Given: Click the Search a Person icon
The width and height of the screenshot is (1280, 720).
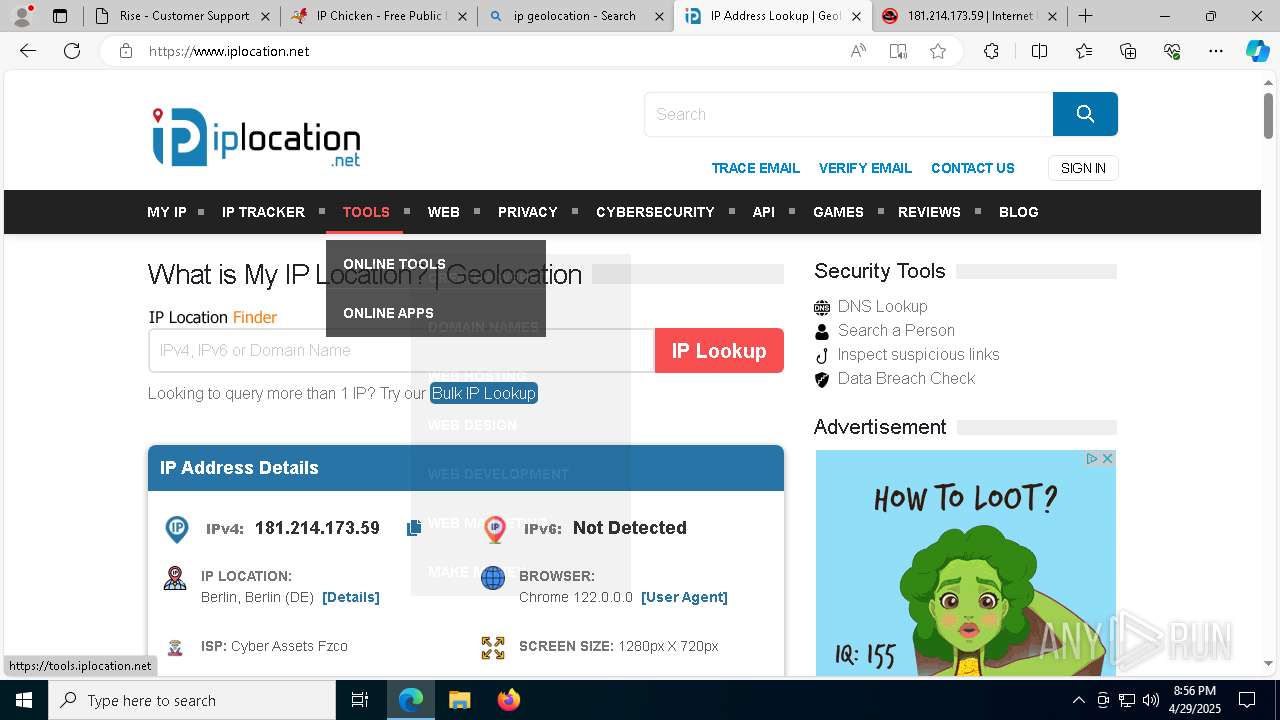Looking at the screenshot, I should (822, 331).
